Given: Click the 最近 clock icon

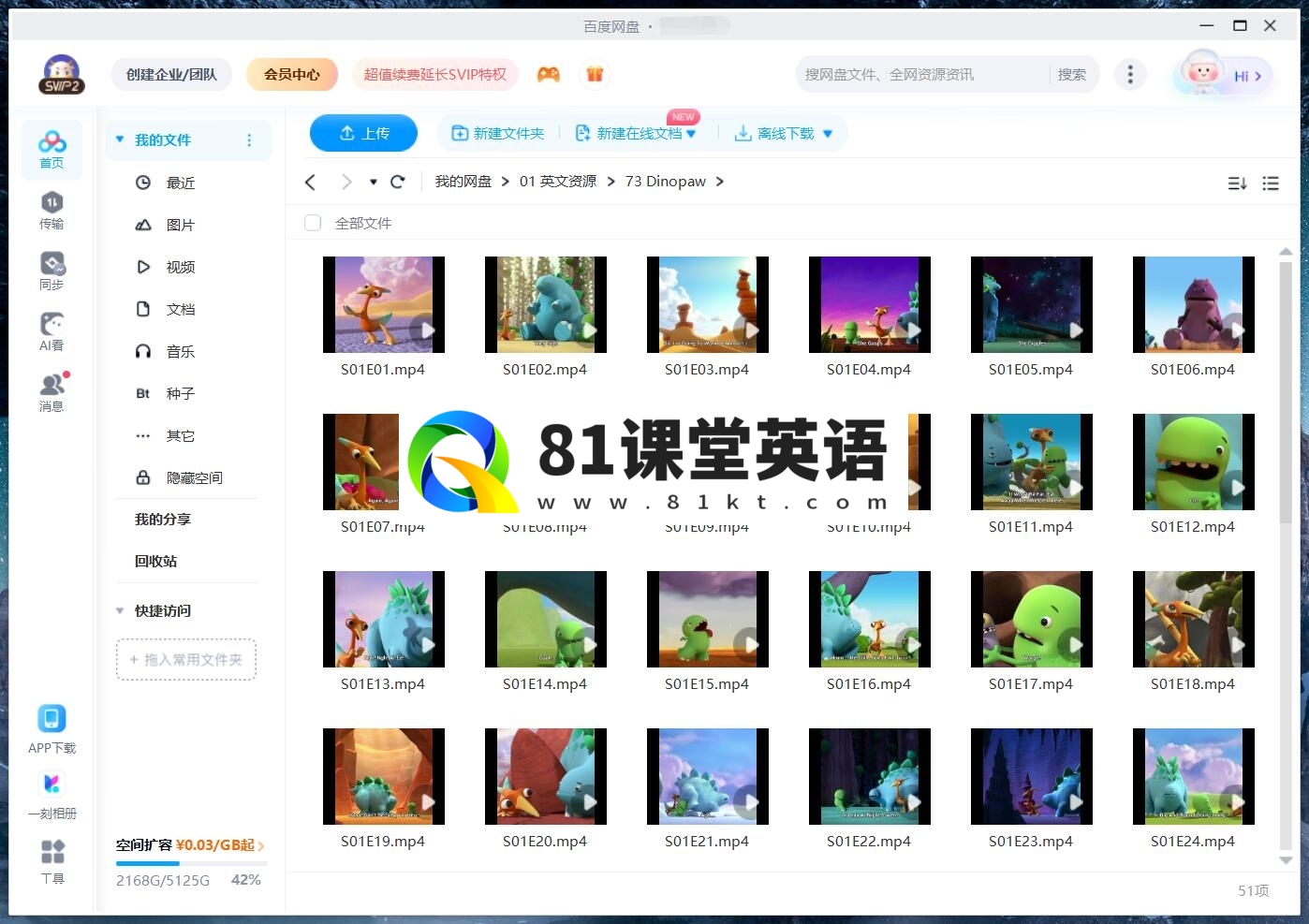Looking at the screenshot, I should pos(143,183).
